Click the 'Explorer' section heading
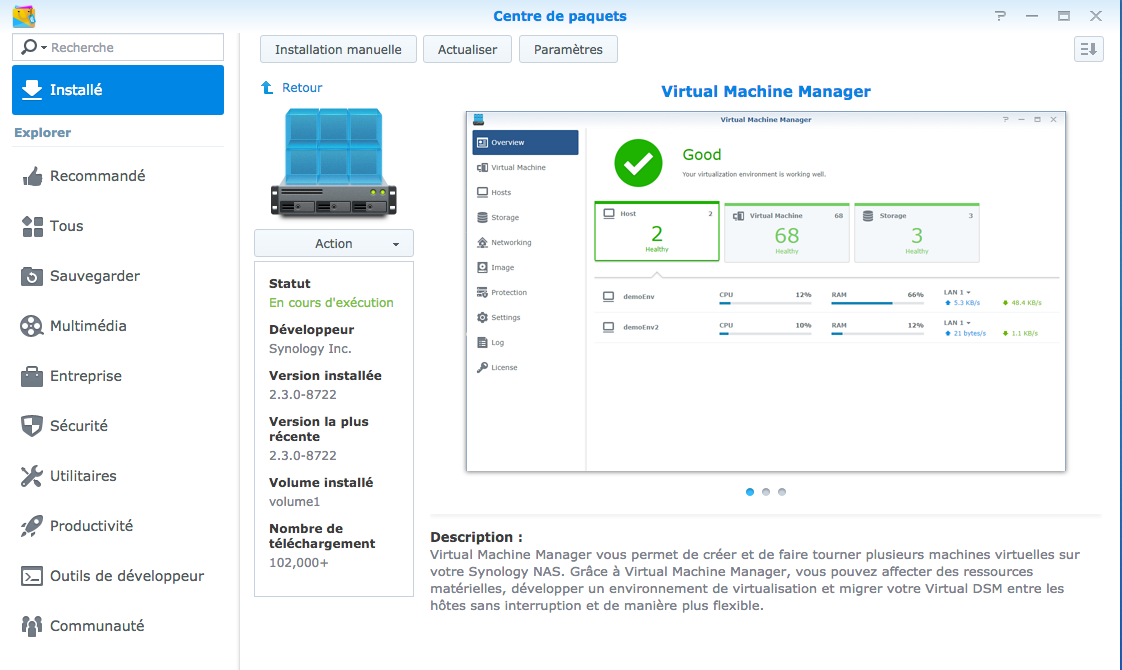The width and height of the screenshot is (1122, 670). coord(43,132)
